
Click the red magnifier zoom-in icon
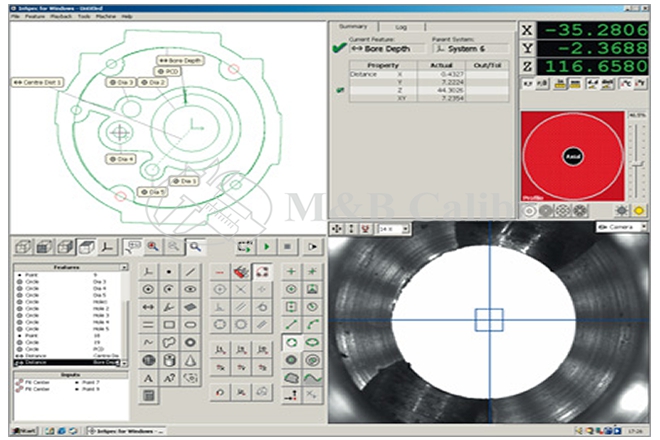click(154, 246)
